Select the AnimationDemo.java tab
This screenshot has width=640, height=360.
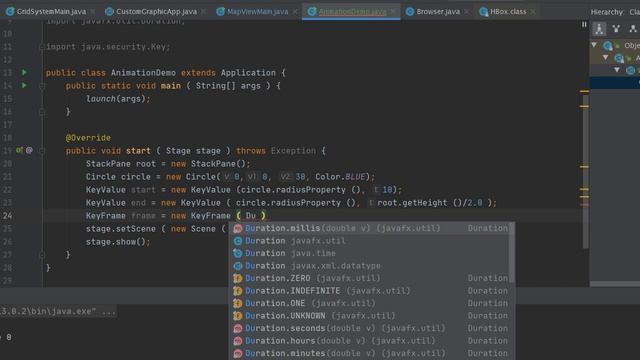tap(352, 12)
